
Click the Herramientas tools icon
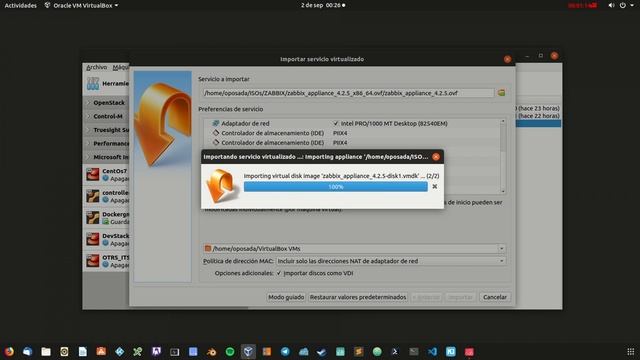coord(93,84)
